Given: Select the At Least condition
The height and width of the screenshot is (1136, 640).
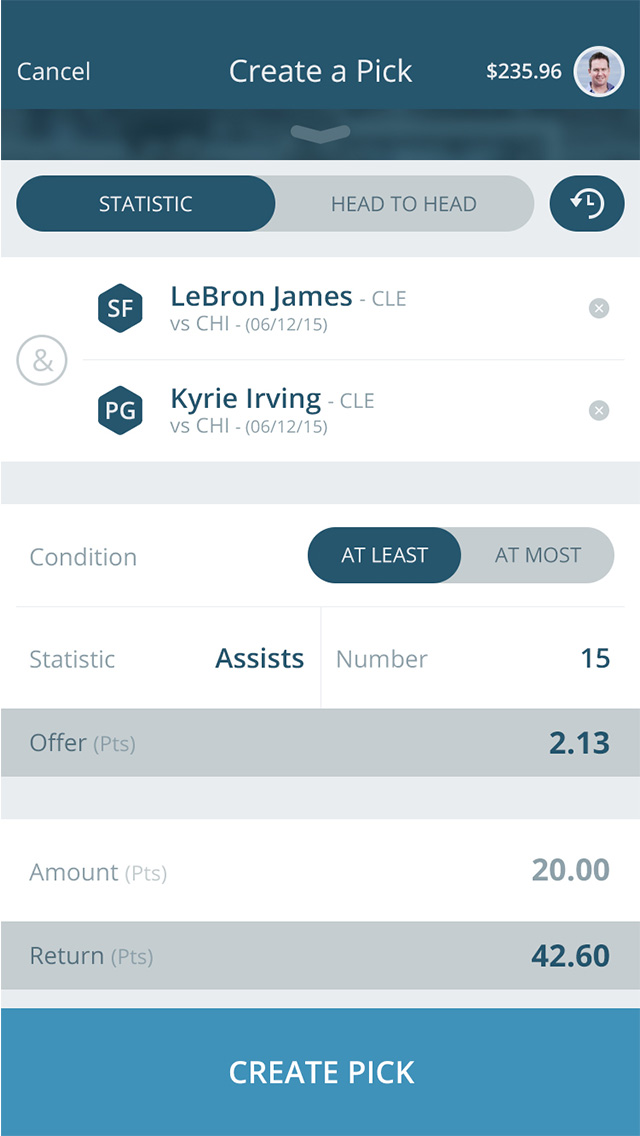Looking at the screenshot, I should (x=385, y=555).
